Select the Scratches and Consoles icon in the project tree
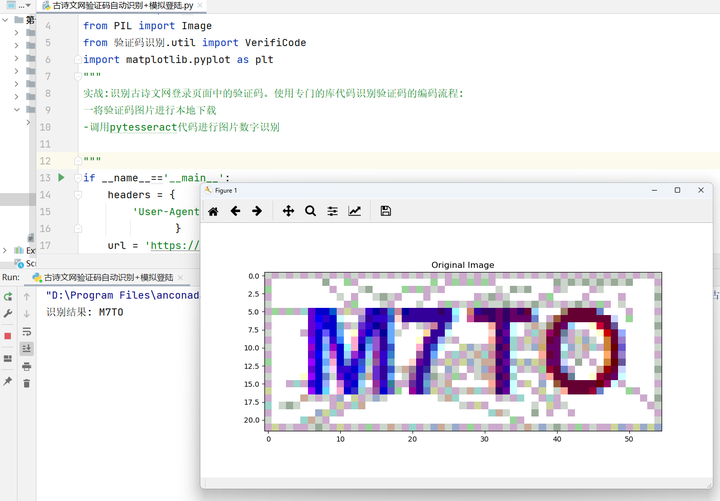720x501 pixels. point(19,263)
